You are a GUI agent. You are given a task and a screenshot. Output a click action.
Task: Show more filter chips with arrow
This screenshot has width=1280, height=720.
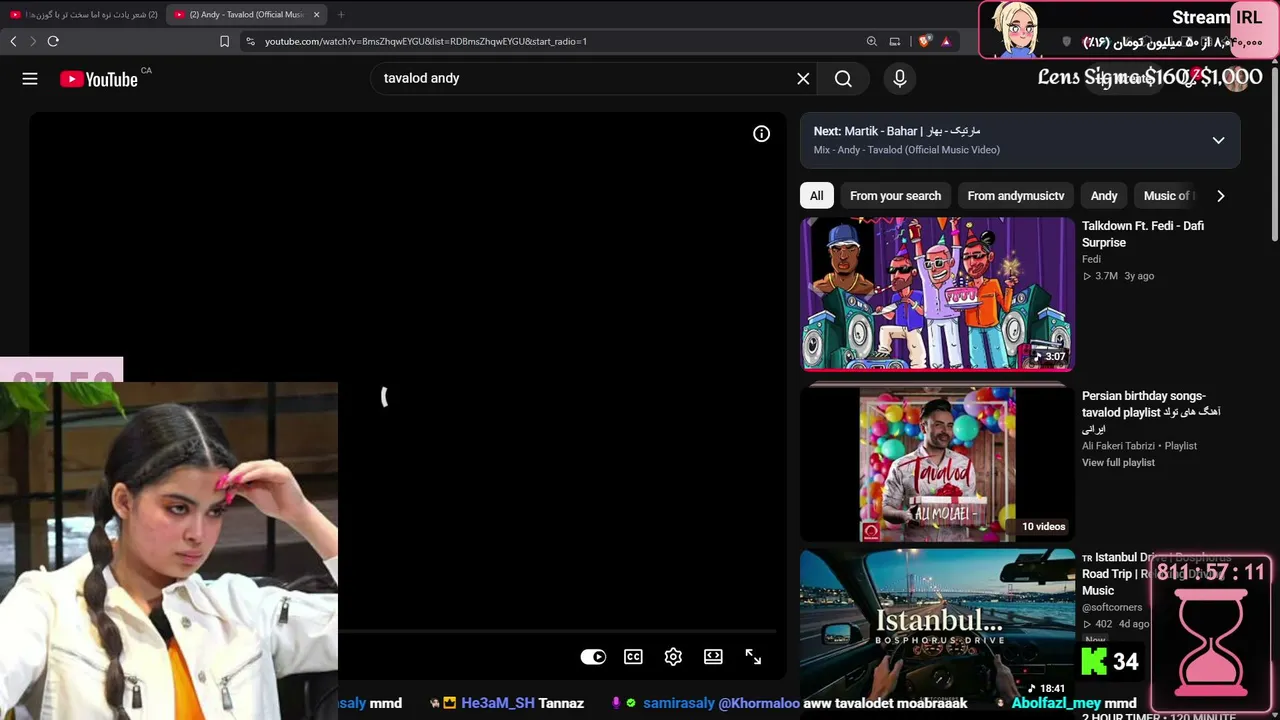coord(1220,196)
